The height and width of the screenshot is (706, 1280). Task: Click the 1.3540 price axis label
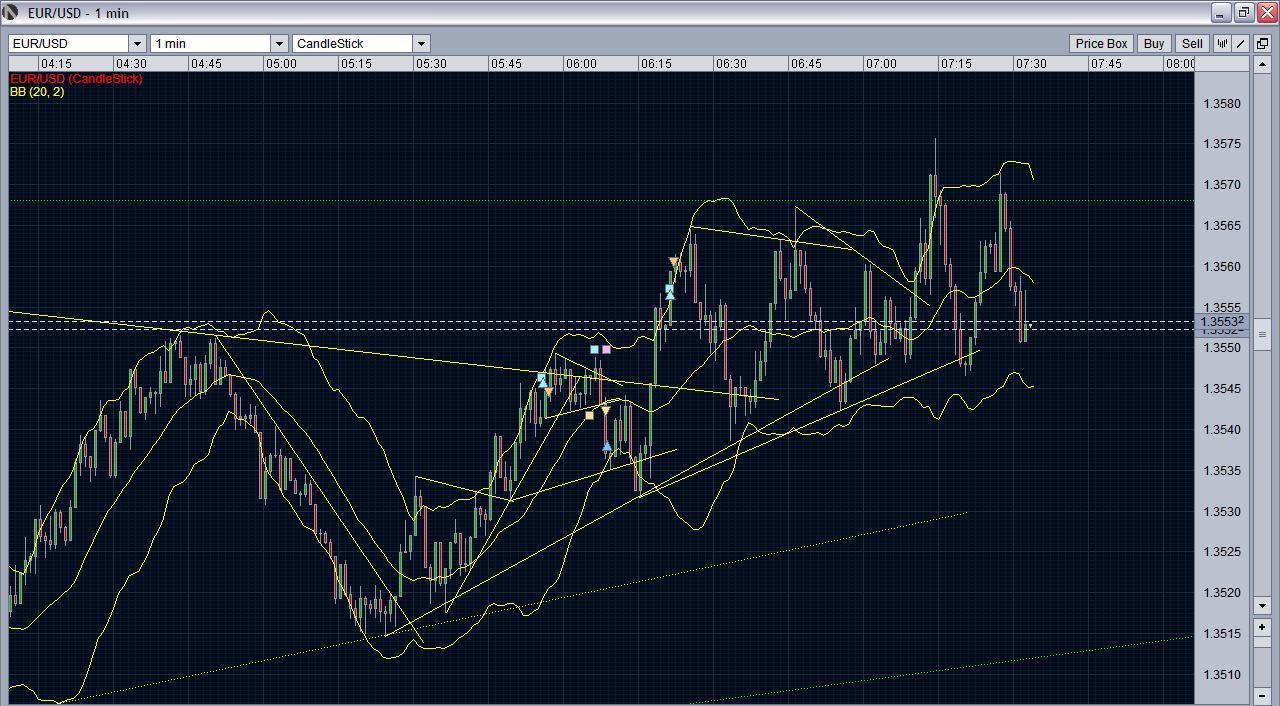(1221, 430)
